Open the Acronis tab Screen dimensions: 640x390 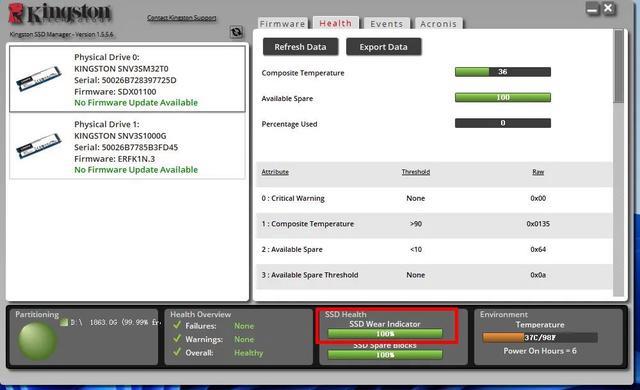point(438,24)
